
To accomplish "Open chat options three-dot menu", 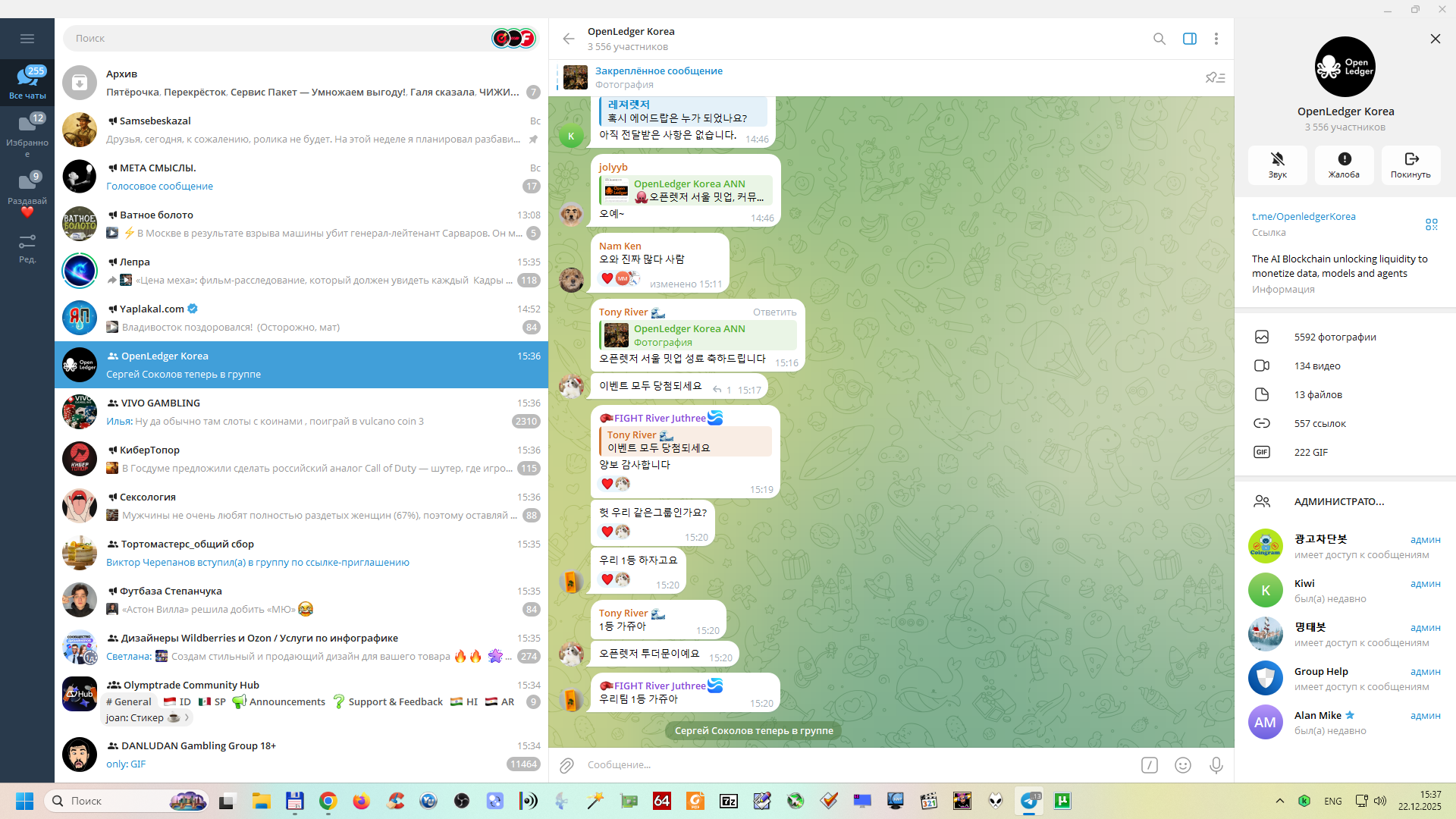I will (x=1216, y=39).
